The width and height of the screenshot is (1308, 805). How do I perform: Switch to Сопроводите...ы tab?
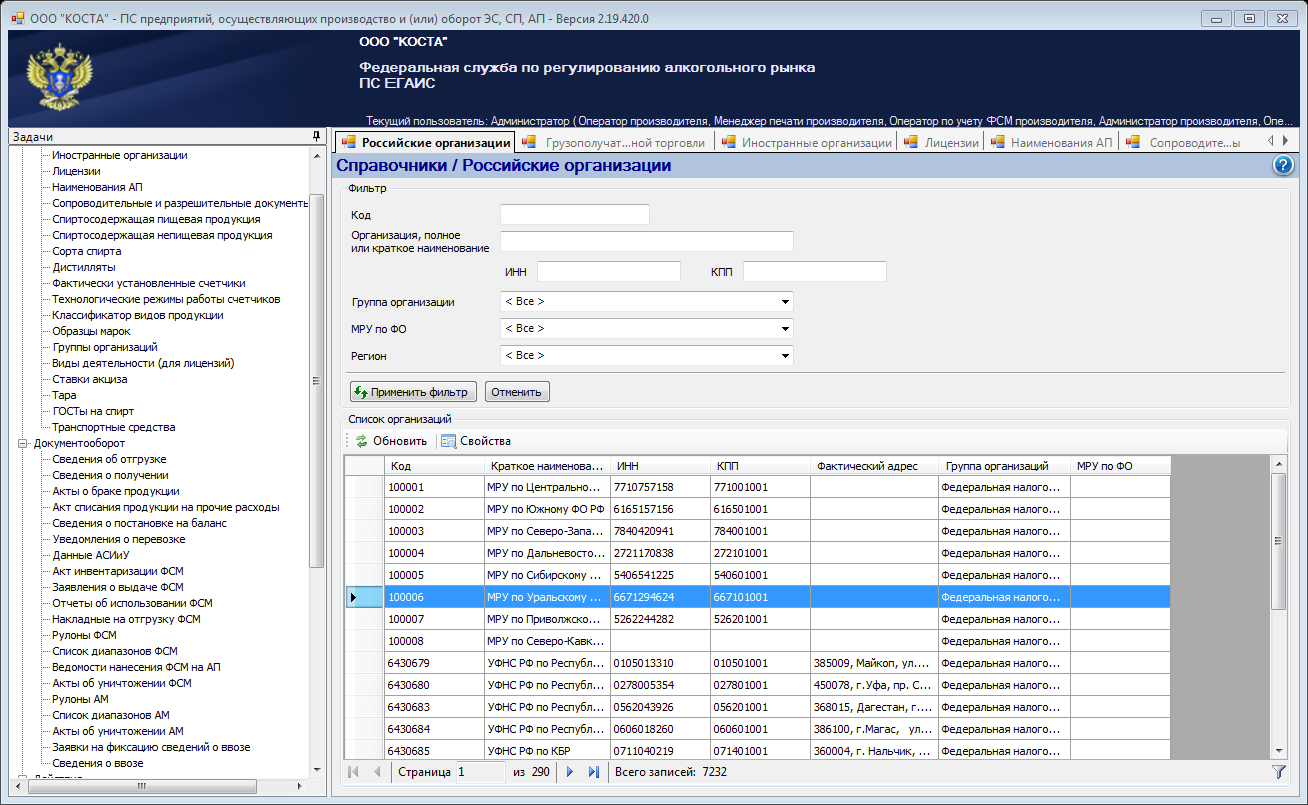[x=1185, y=143]
